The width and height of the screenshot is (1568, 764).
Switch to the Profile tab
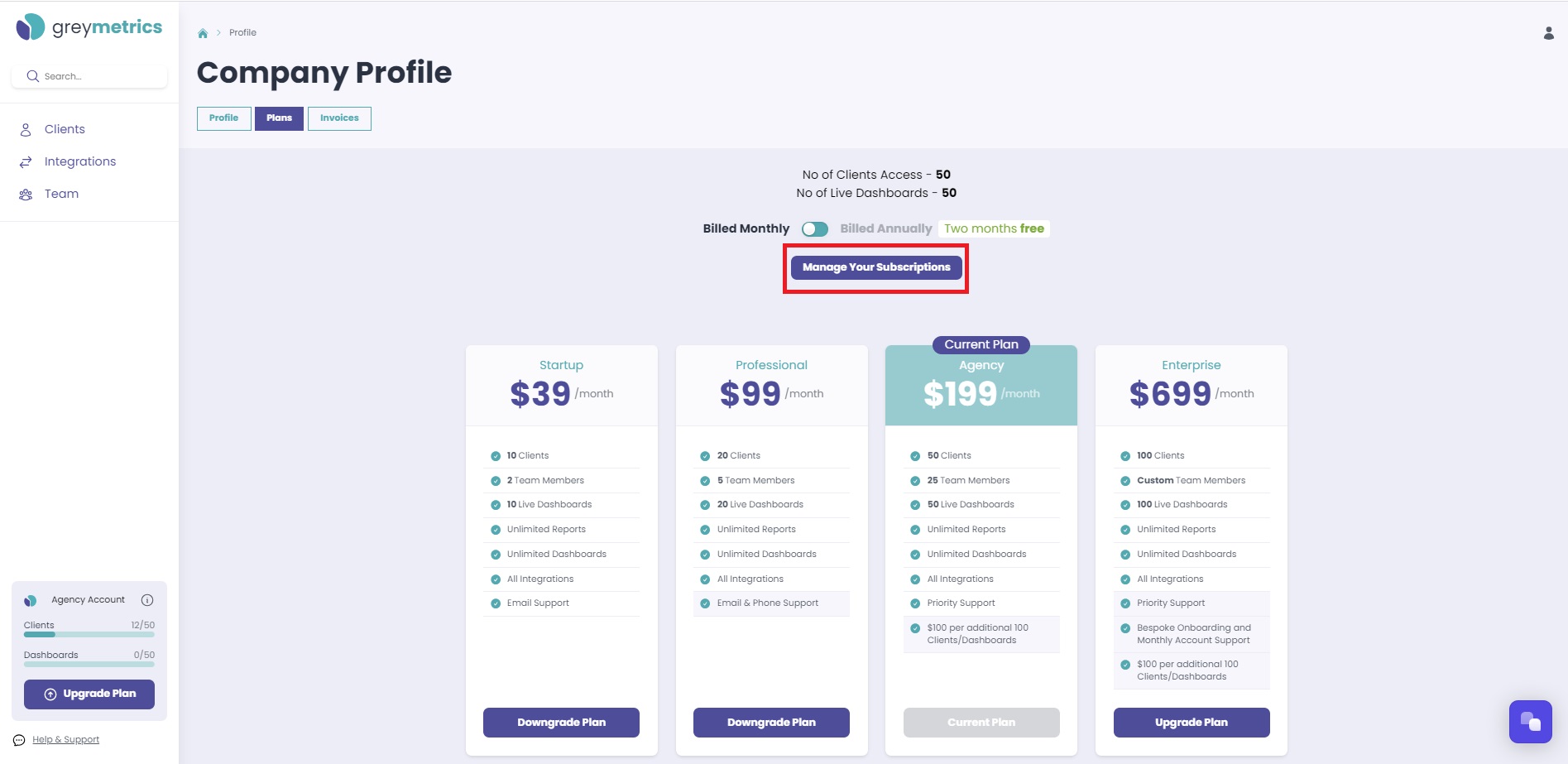tap(223, 118)
